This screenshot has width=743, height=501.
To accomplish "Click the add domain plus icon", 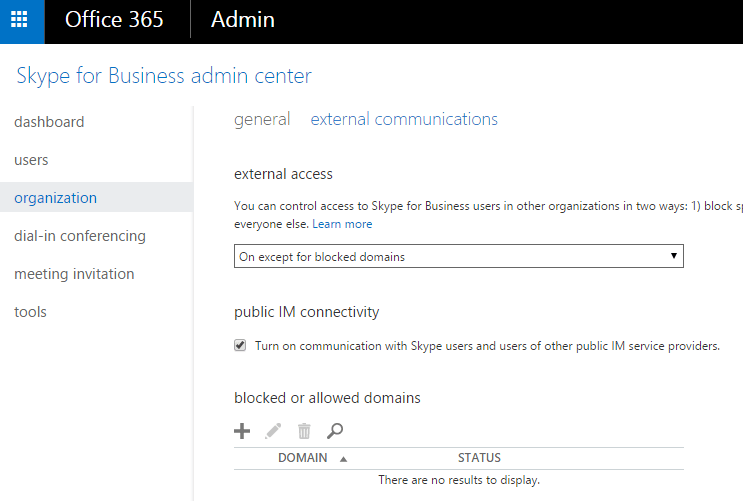I will tap(242, 431).
